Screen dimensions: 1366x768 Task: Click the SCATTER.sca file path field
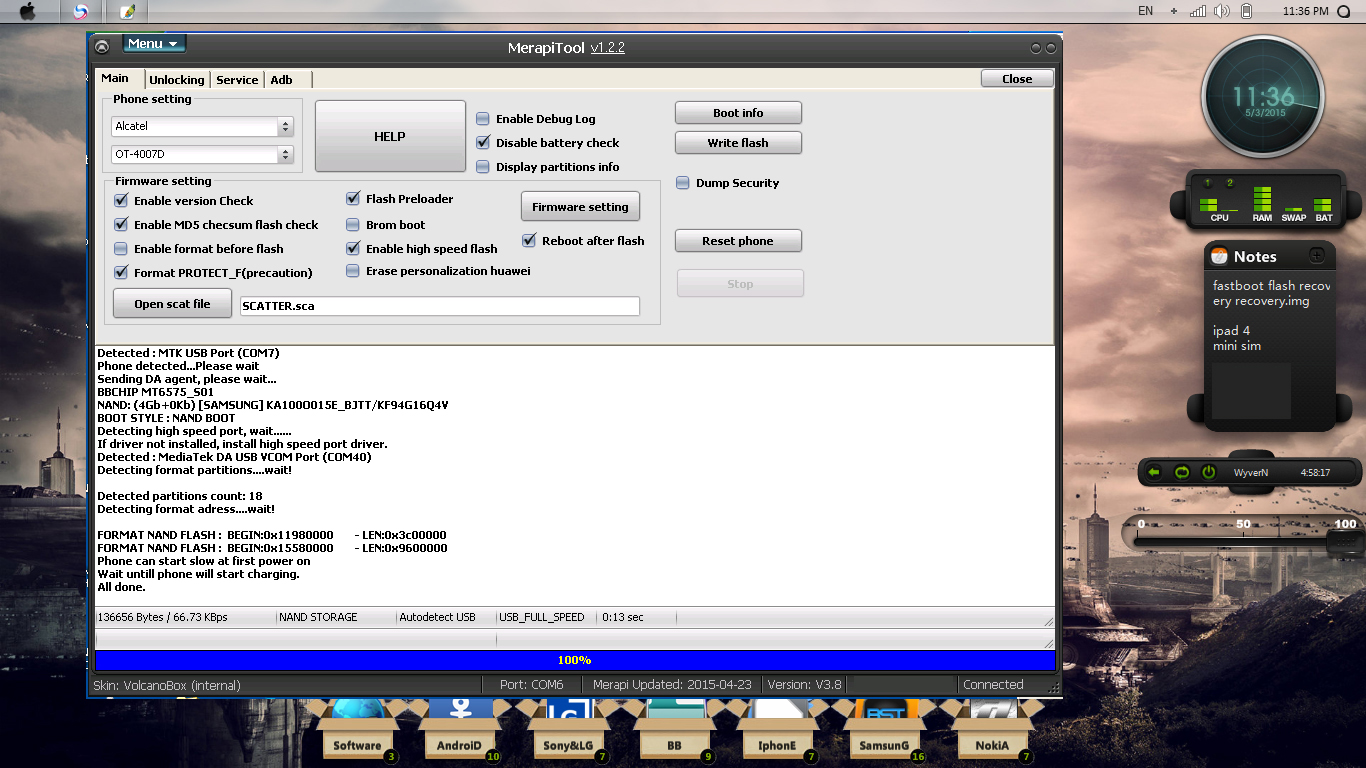tap(440, 306)
